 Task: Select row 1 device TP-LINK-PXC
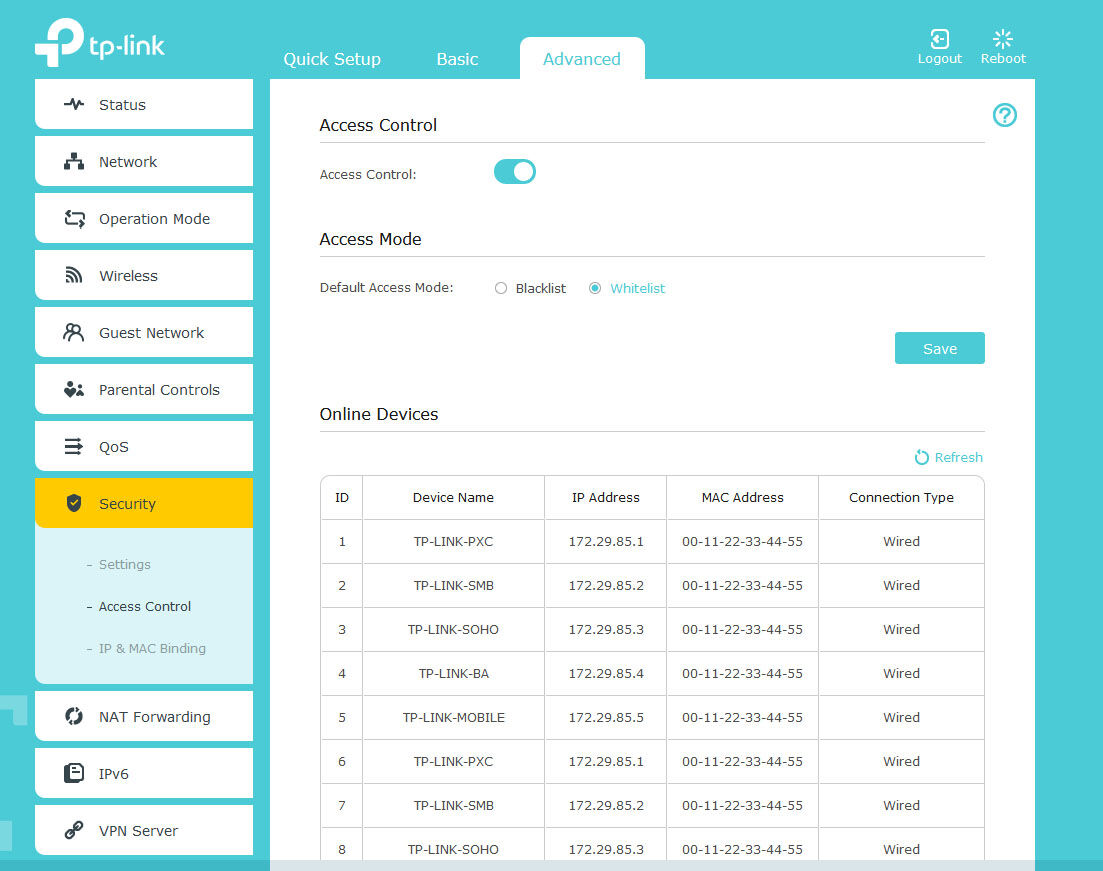pyautogui.click(x=453, y=542)
